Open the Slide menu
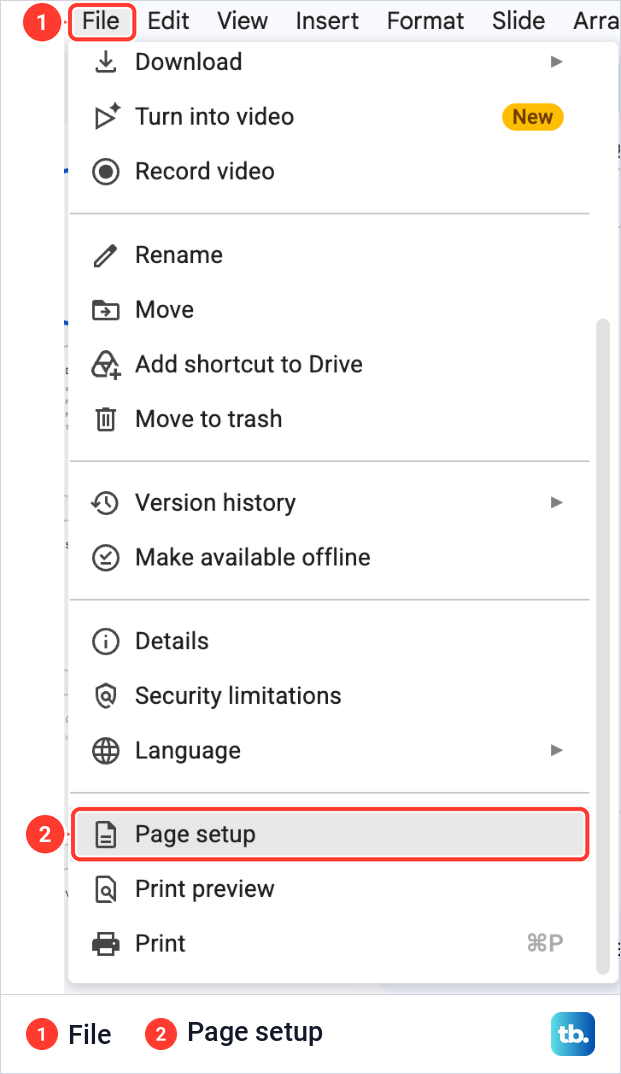This screenshot has width=621, height=1074. [x=518, y=21]
